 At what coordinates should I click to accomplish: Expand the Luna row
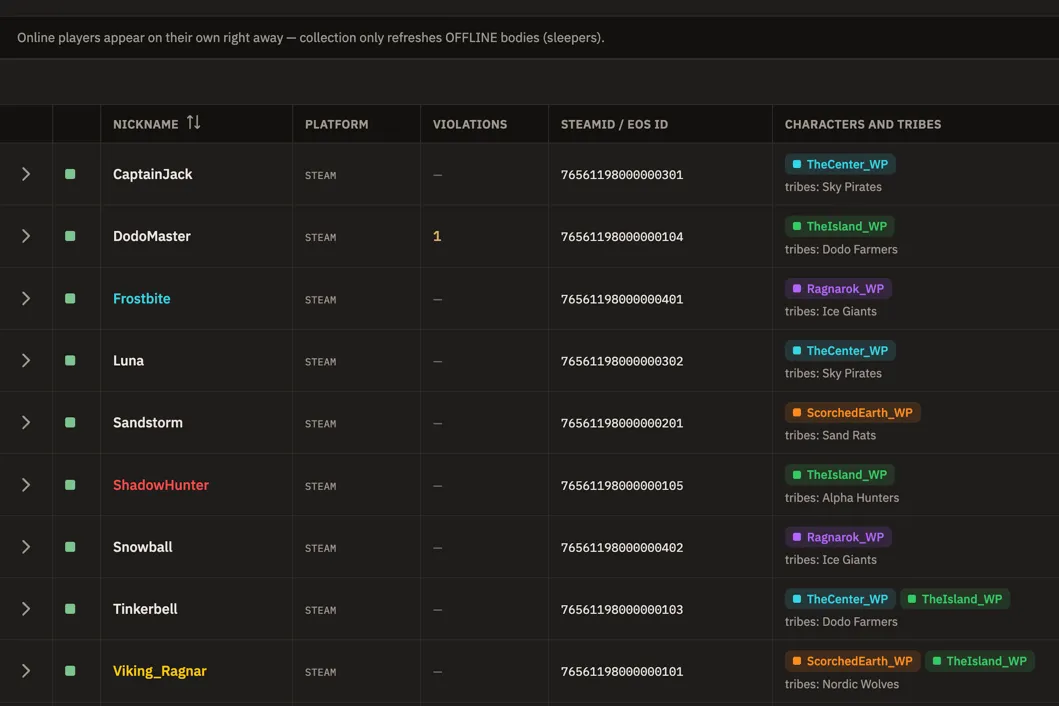(x=26, y=361)
